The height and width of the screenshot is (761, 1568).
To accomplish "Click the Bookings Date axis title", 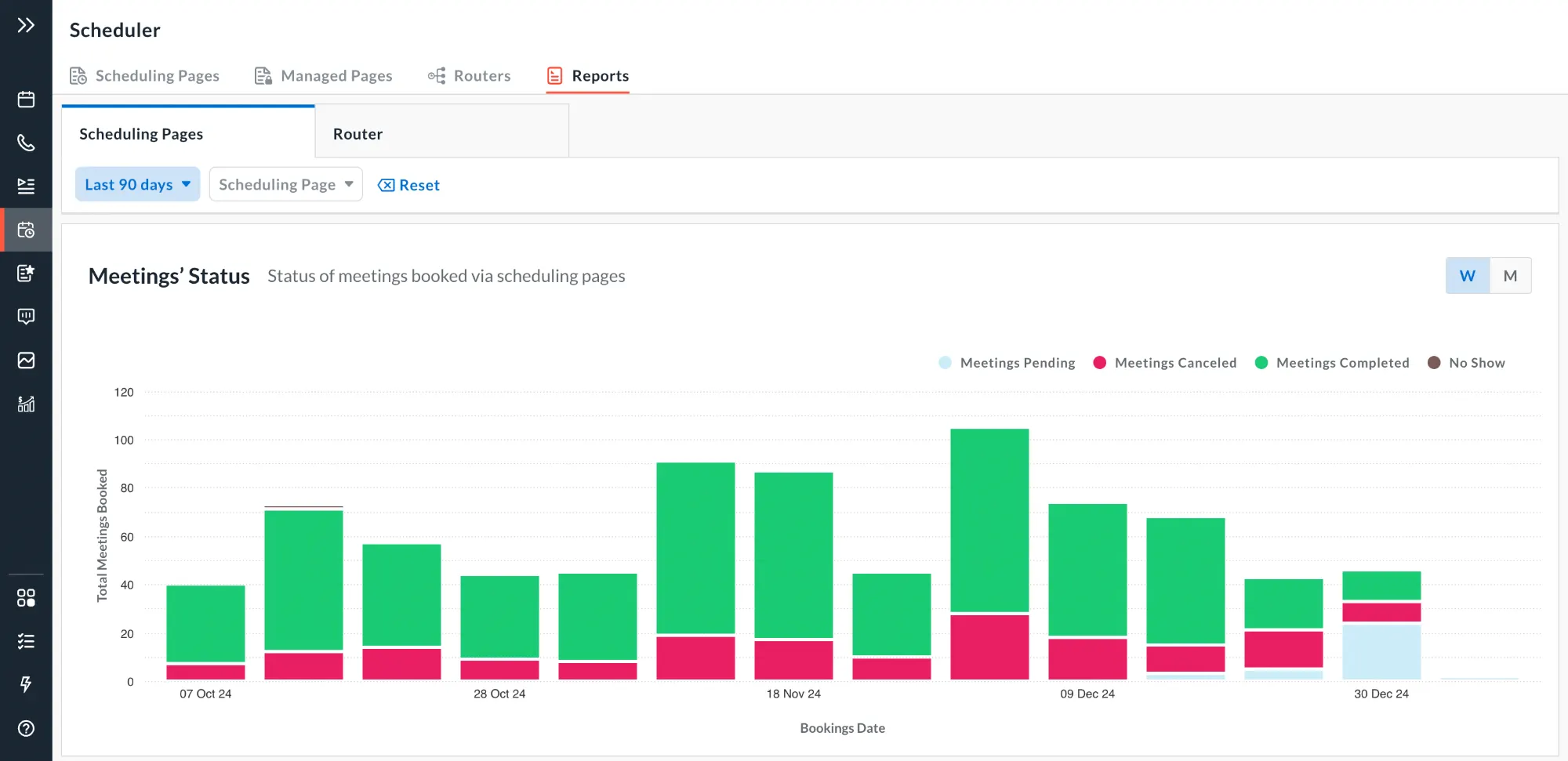I will pyautogui.click(x=843, y=728).
